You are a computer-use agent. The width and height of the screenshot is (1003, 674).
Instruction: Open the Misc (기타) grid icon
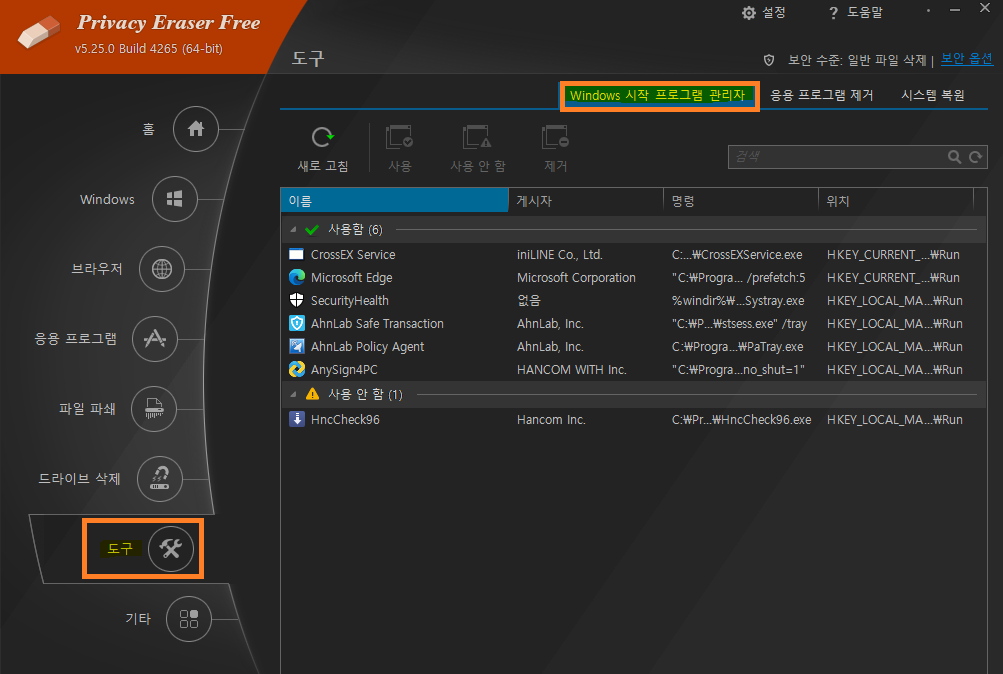189,618
